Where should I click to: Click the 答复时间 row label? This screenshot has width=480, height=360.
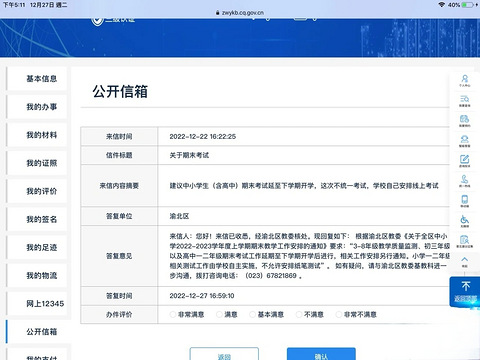coord(119,296)
